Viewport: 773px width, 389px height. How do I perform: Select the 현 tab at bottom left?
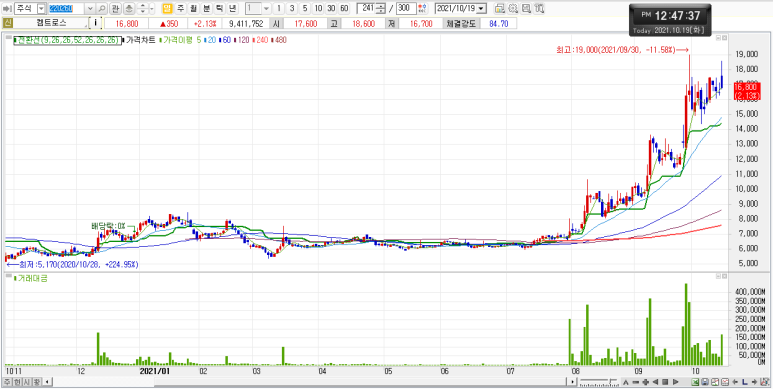pos(17,382)
